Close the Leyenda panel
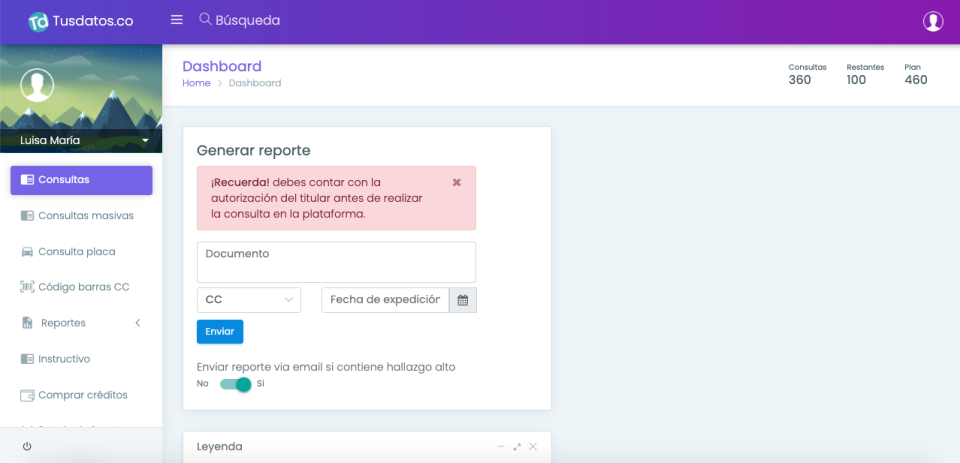Screen dimensions: 960x463 [533, 446]
